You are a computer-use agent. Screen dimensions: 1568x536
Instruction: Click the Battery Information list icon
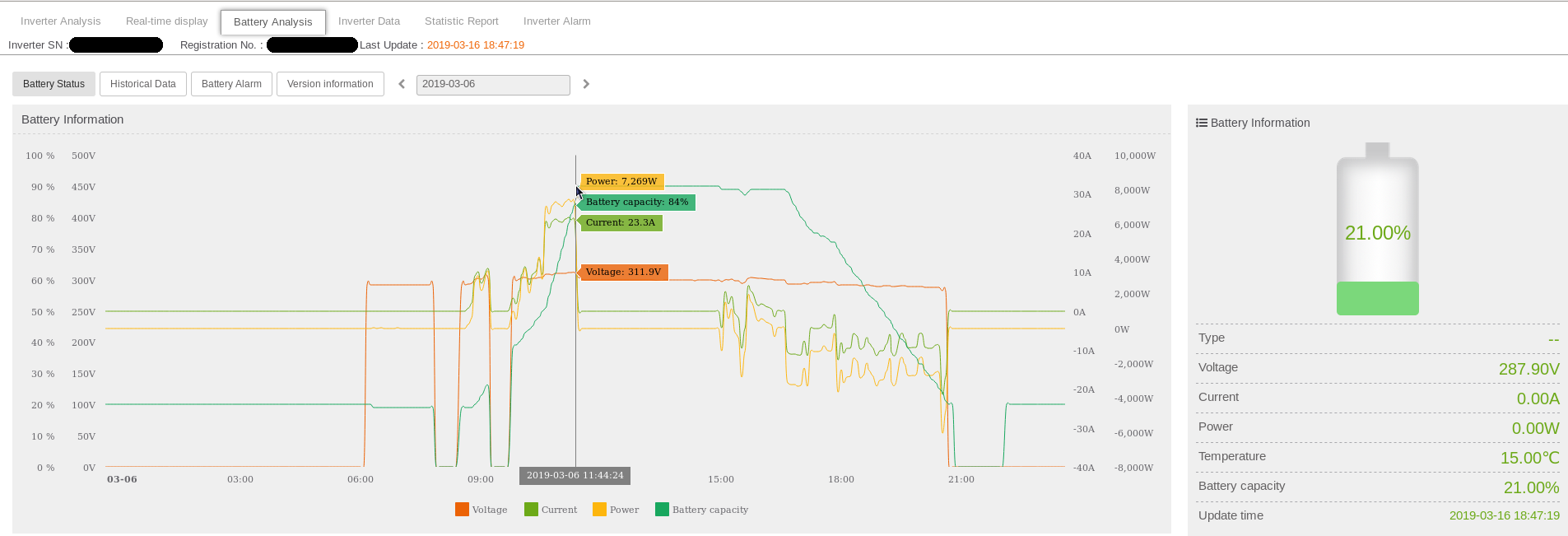(1202, 123)
